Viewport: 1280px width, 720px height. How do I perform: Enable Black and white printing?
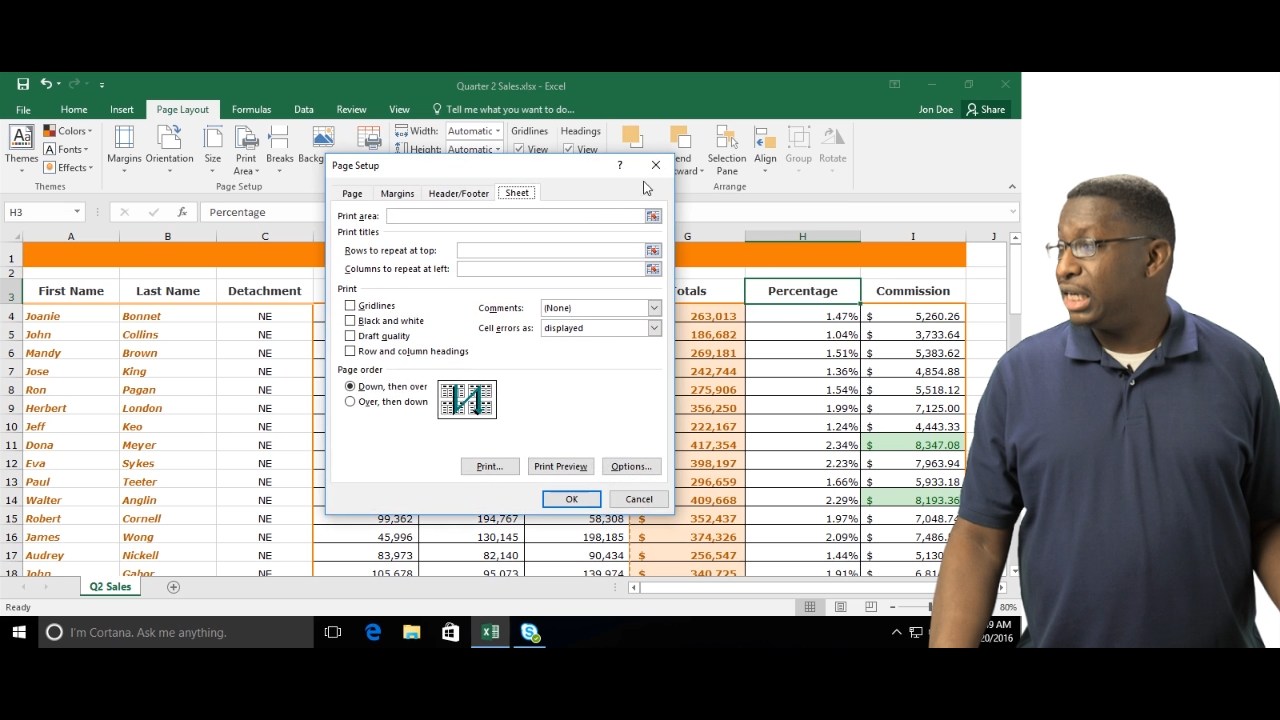coord(350,321)
